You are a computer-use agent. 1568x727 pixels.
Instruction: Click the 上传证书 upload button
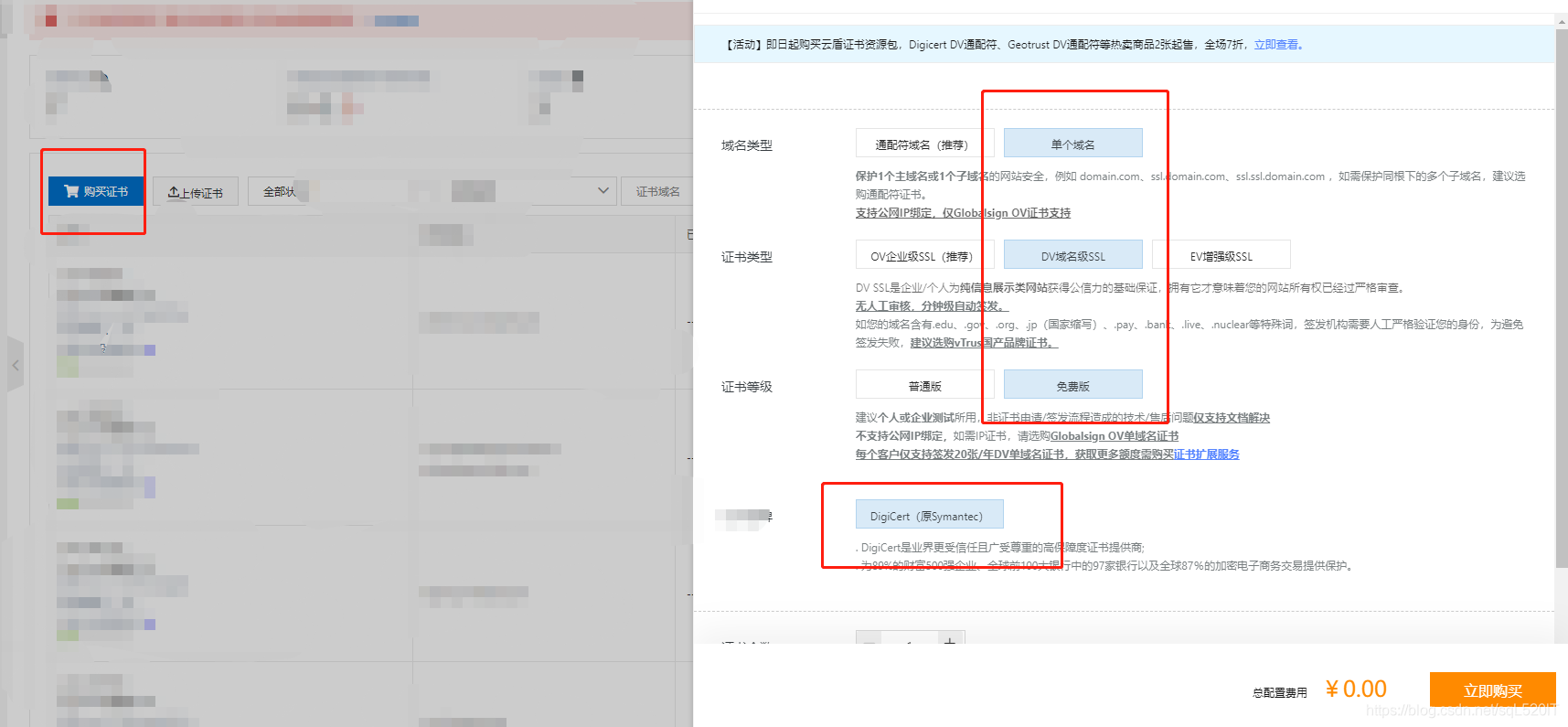click(196, 192)
